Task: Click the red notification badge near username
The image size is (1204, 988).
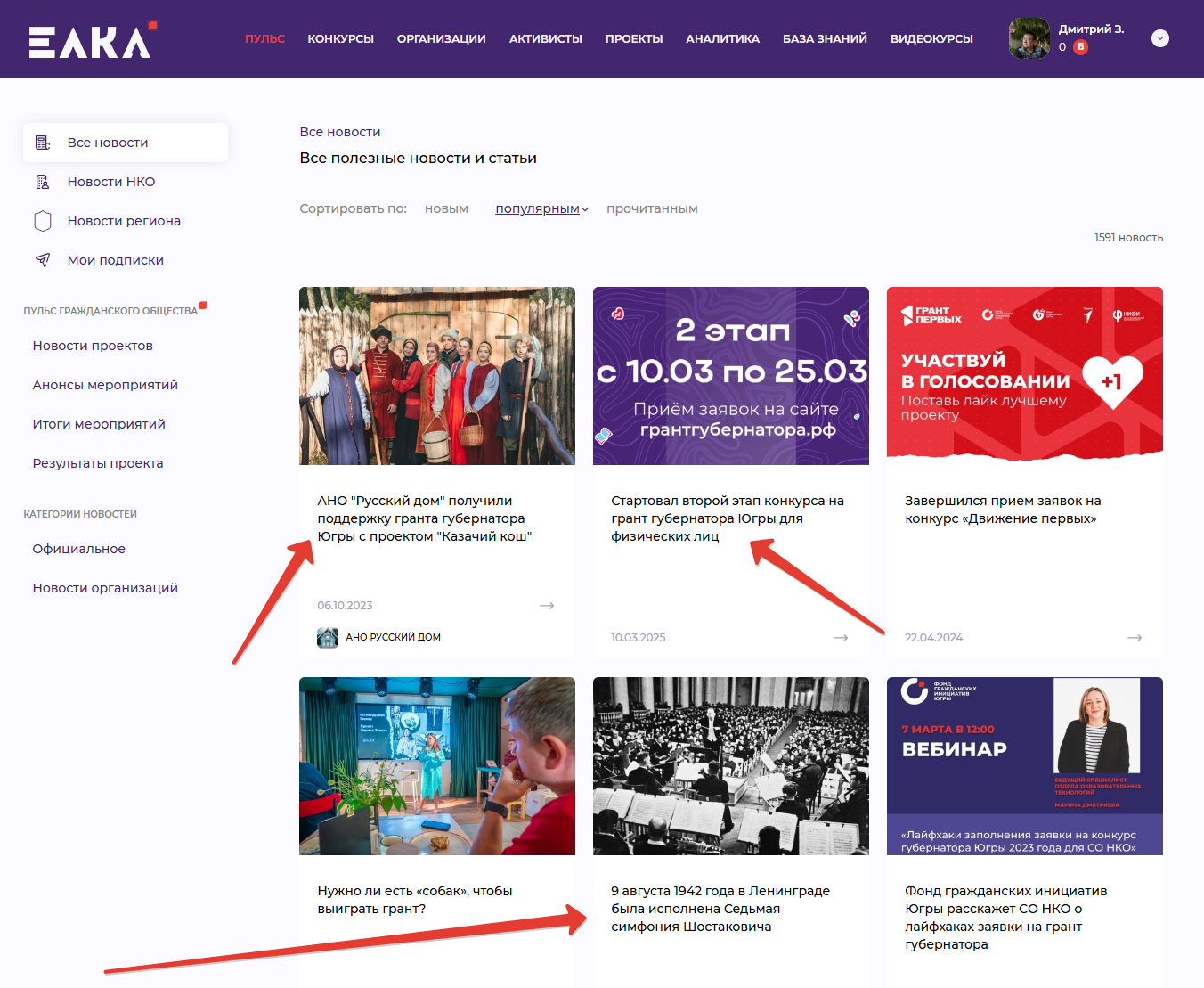Action: pyautogui.click(x=1080, y=47)
